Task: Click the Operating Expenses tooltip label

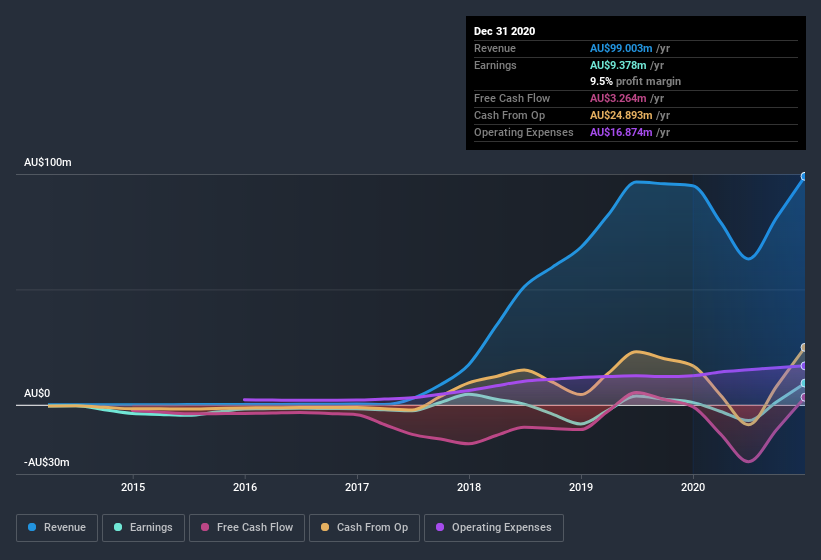Action: (x=524, y=132)
